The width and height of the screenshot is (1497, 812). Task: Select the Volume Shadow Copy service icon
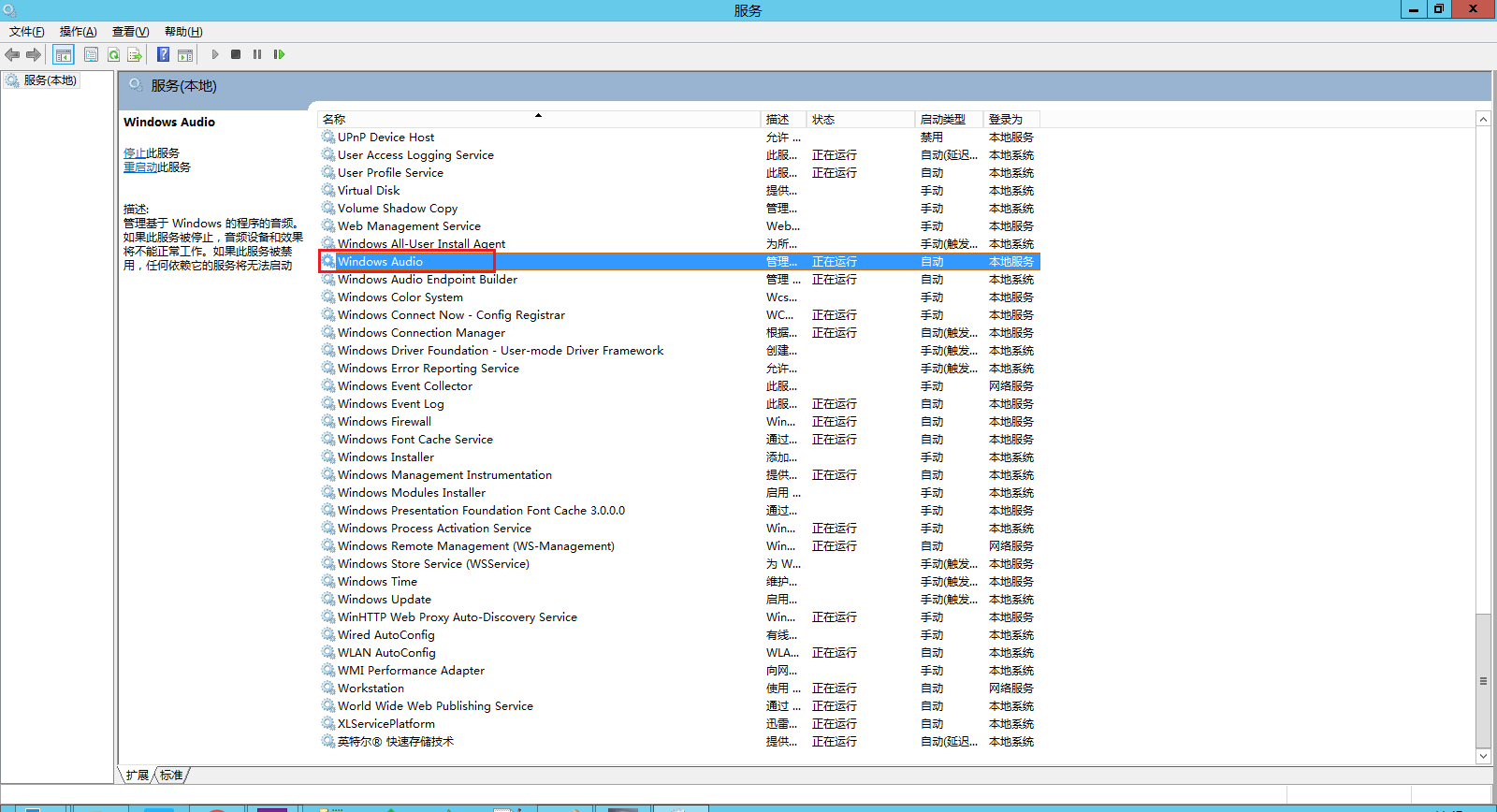click(x=328, y=208)
